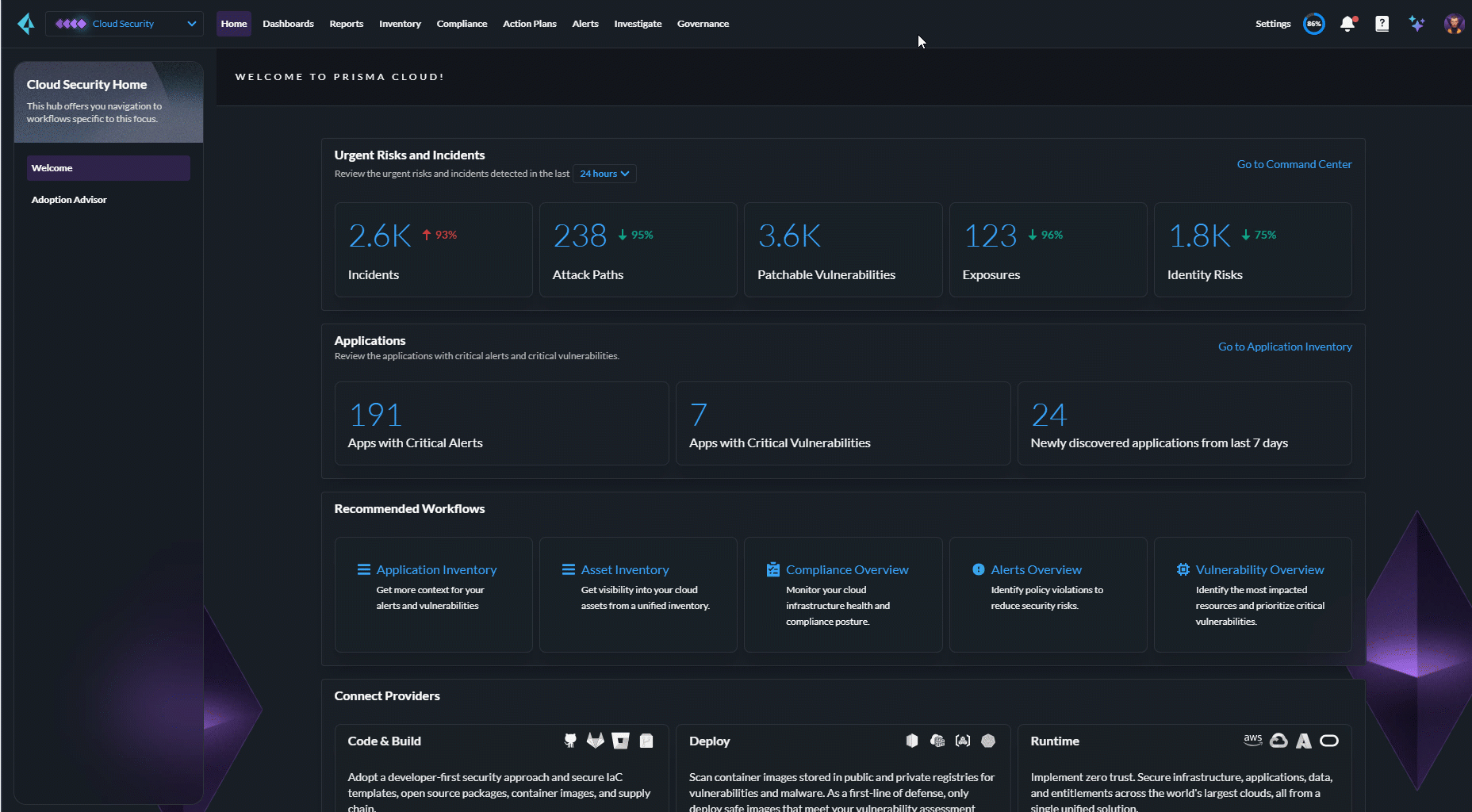Open the Application Inventory workflow link

(436, 569)
